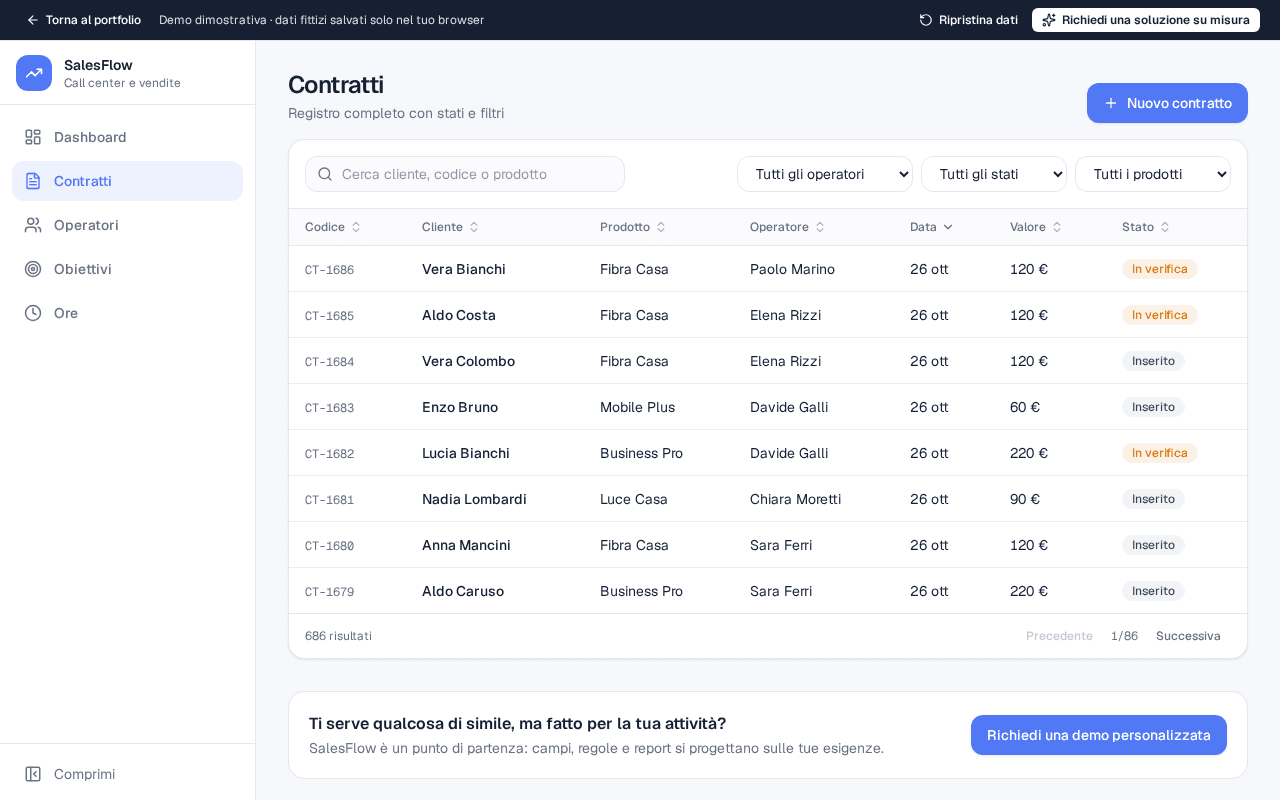Click the Comprimi collapse-panel icon
This screenshot has height=800, width=1280.
click(33, 774)
